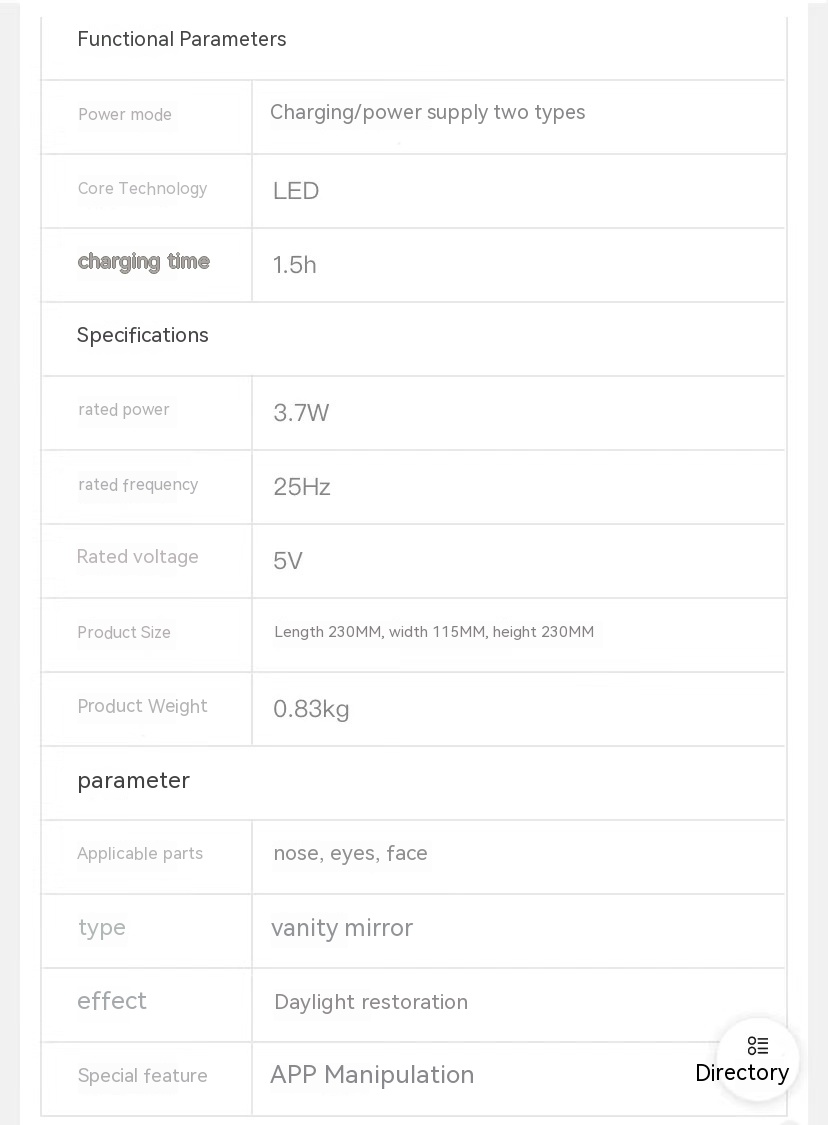
Task: Select the Power mode label cell
Action: tap(125, 115)
